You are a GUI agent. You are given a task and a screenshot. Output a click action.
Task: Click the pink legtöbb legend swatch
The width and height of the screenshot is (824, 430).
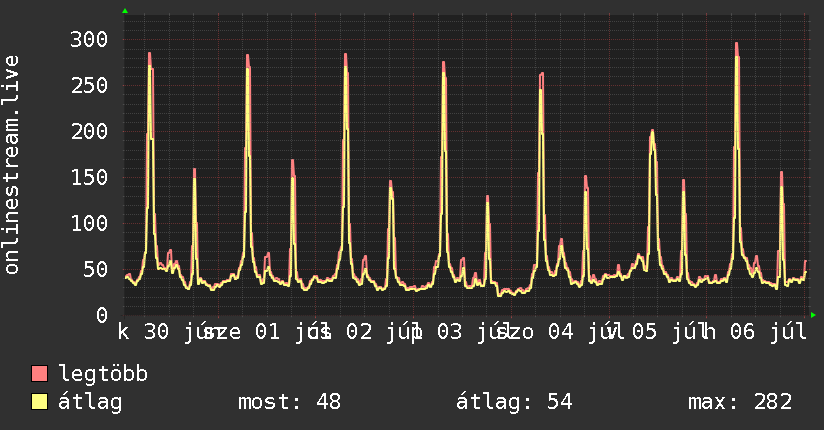39,374
